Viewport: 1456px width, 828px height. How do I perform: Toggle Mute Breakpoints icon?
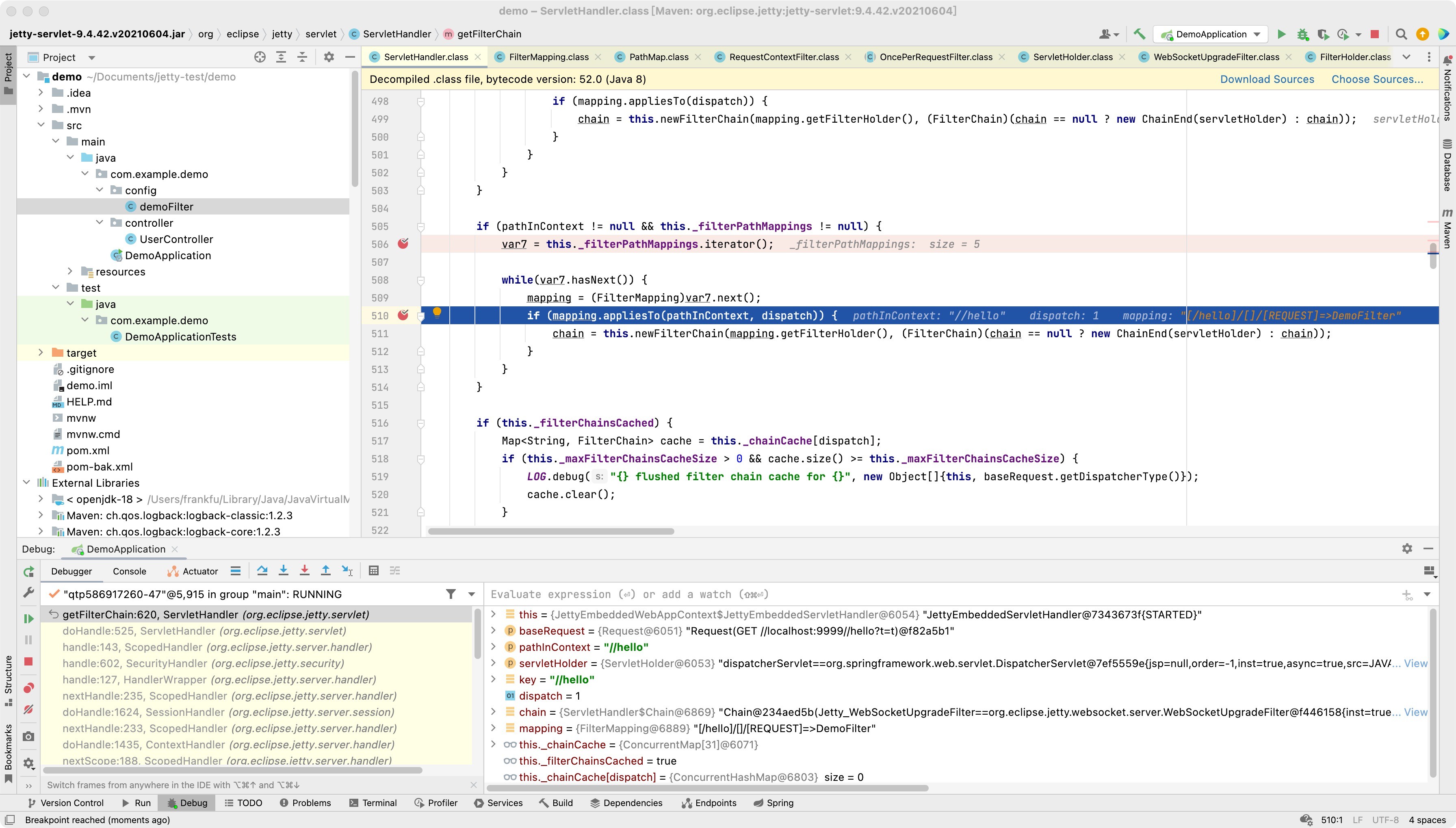28,709
